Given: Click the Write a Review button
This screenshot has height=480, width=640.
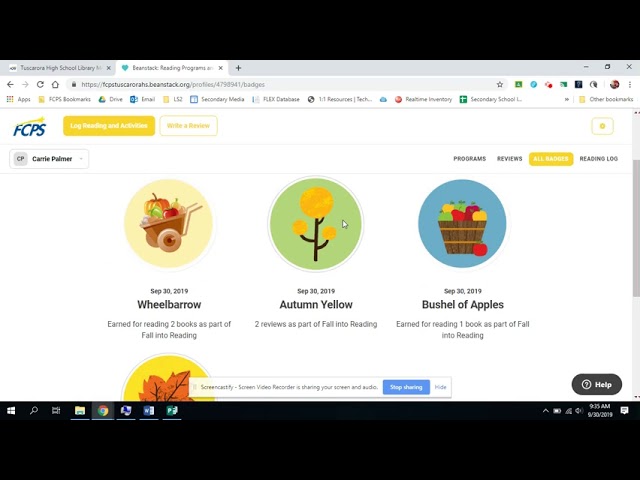Looking at the screenshot, I should coord(188,126).
